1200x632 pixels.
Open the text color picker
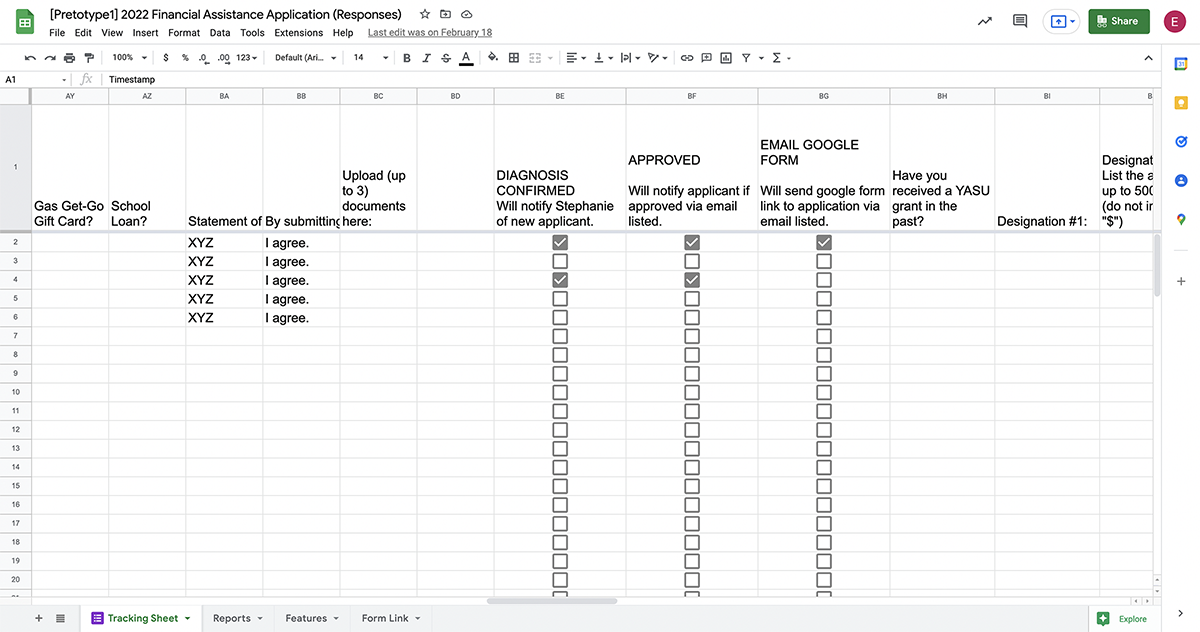tap(466, 58)
